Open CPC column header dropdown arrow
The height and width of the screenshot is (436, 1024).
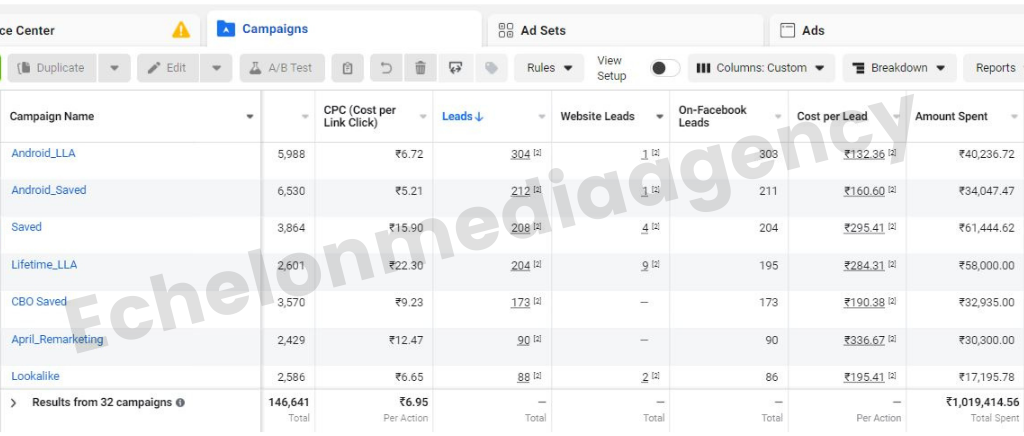423,117
